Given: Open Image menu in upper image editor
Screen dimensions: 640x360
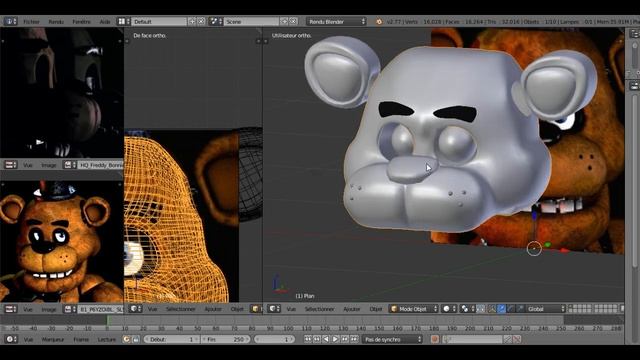Looking at the screenshot, I should (49, 165).
